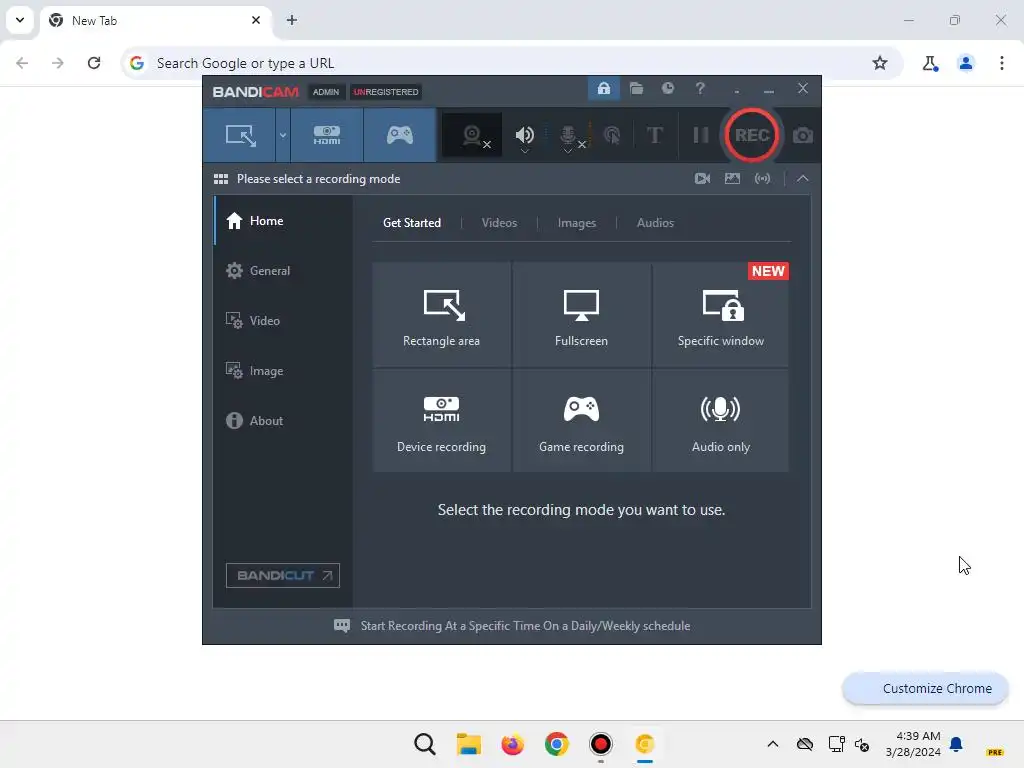Viewport: 1024px width, 768px height.
Task: Click the broadcast signal icon in status bar
Action: 762,178
